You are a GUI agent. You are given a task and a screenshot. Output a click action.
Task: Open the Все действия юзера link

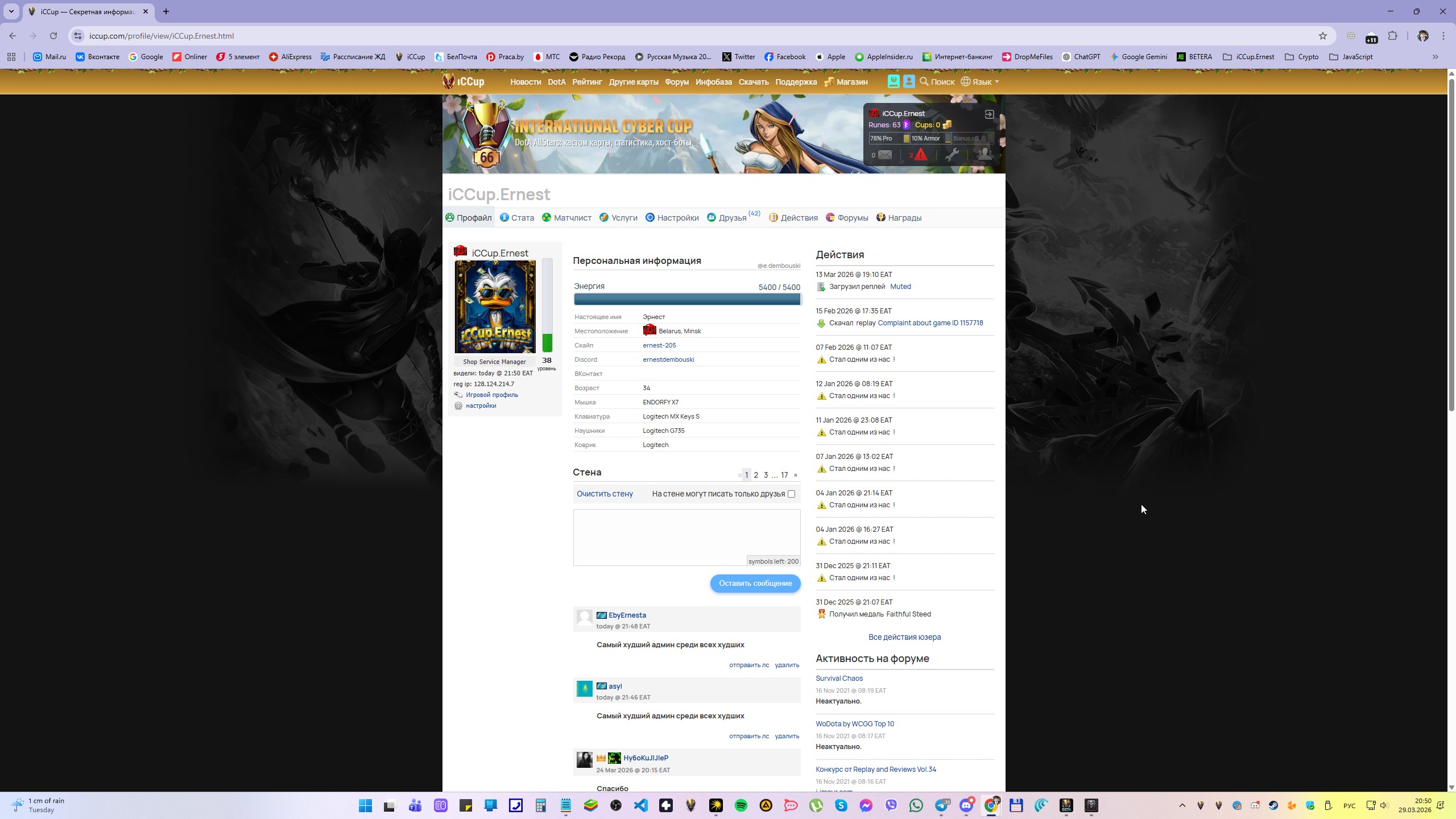pos(904,637)
